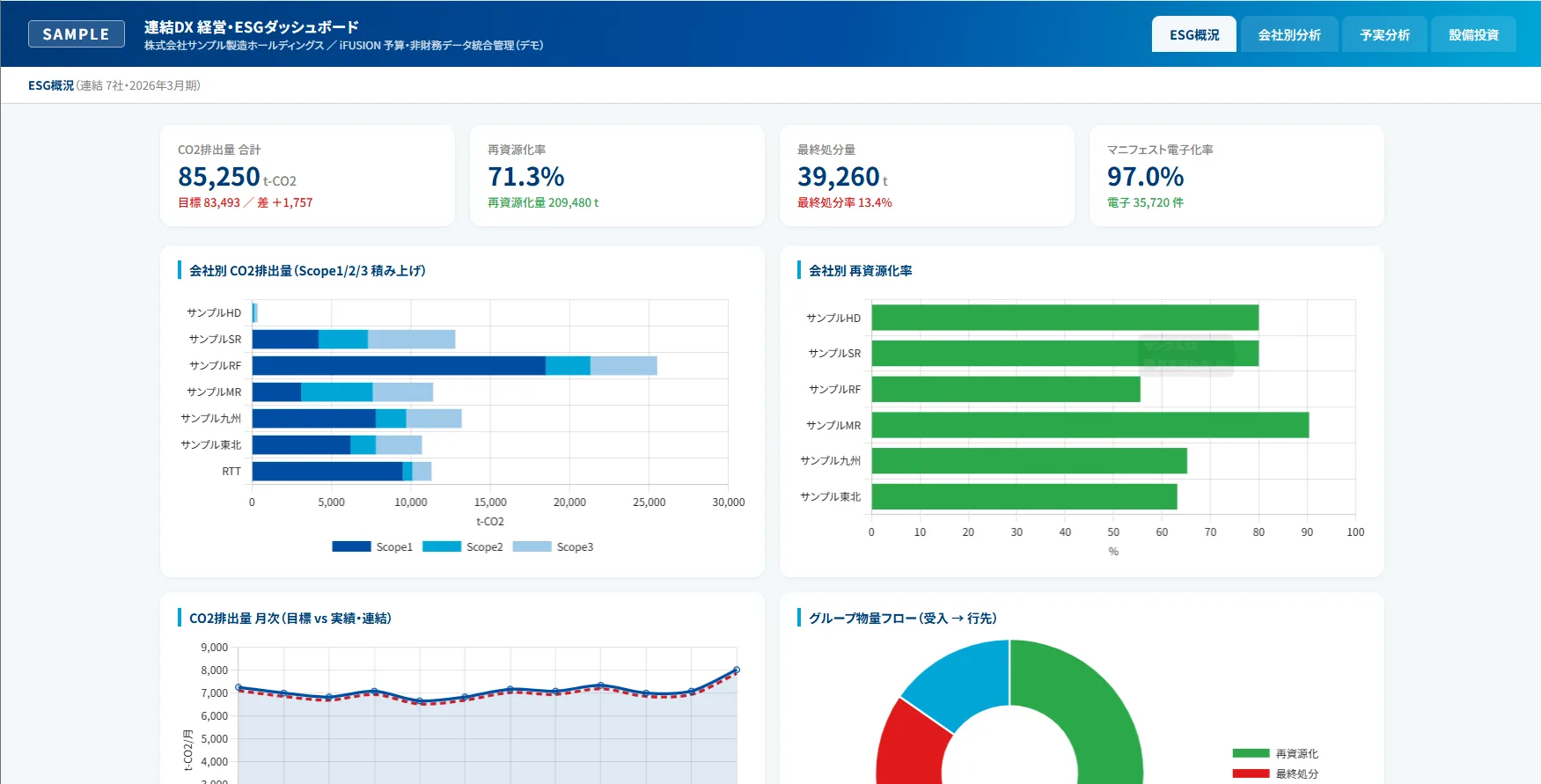1541x784 pixels.
Task: Toggle 最終処分 legend swatch in flow chart
Action: [x=1251, y=773]
